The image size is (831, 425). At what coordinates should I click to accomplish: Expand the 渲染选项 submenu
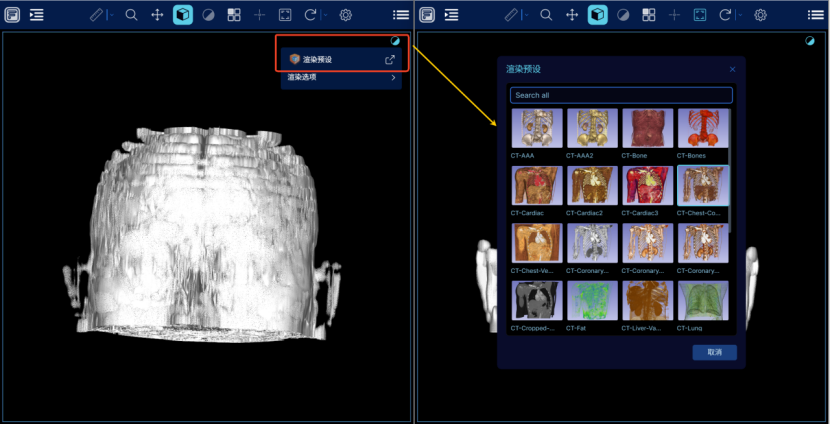[x=340, y=77]
